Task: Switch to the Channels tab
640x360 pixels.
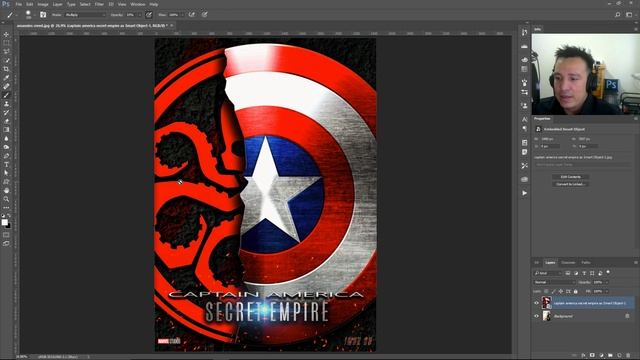Action: coord(568,262)
